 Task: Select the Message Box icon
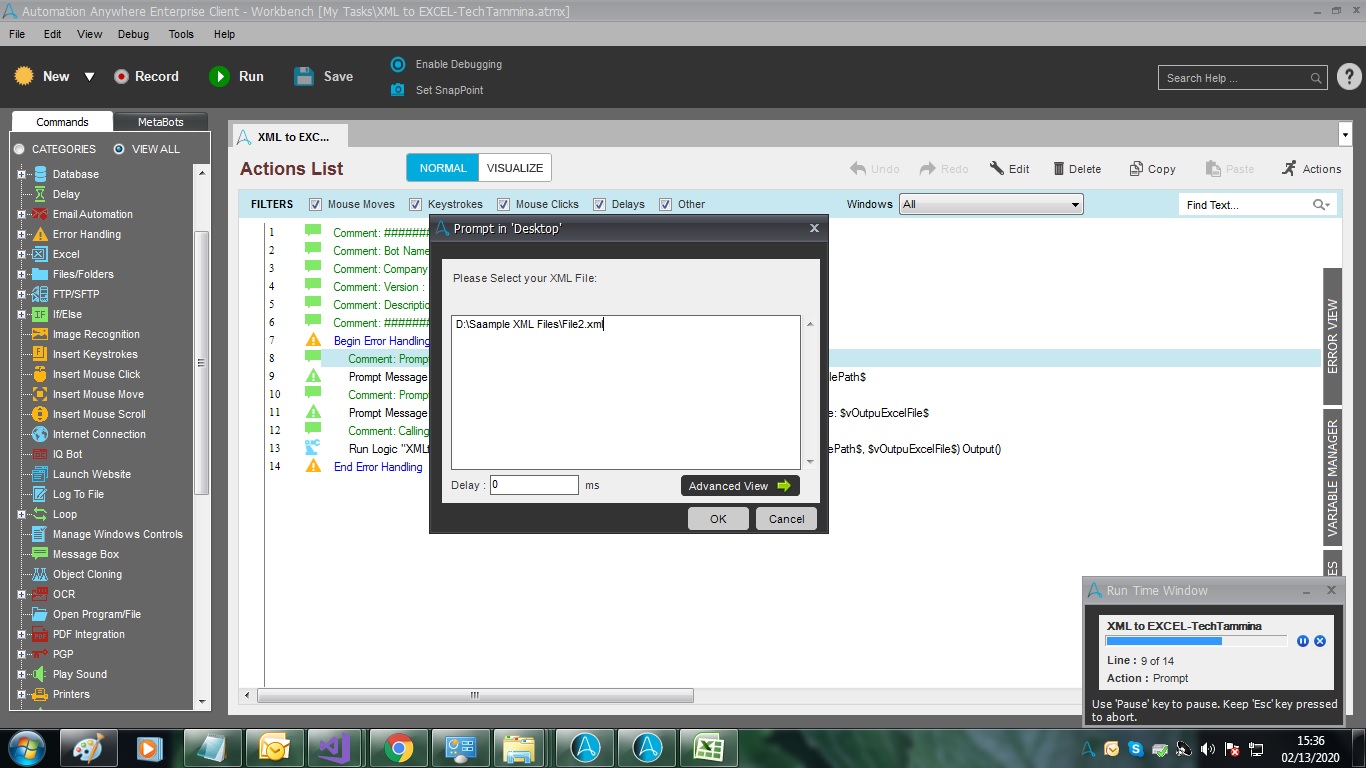click(40, 554)
